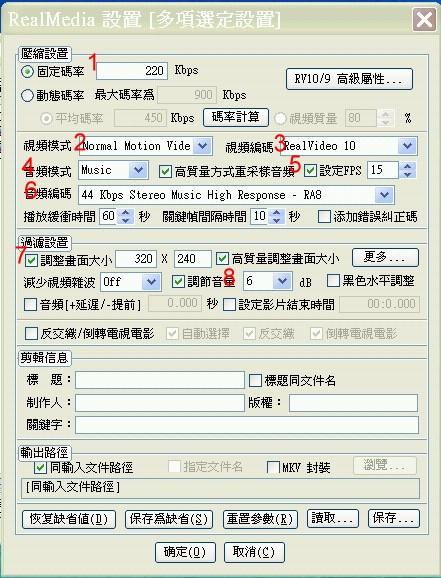The image size is (441, 578).
Task: Open the 更多... filter options
Action: pos(385,257)
